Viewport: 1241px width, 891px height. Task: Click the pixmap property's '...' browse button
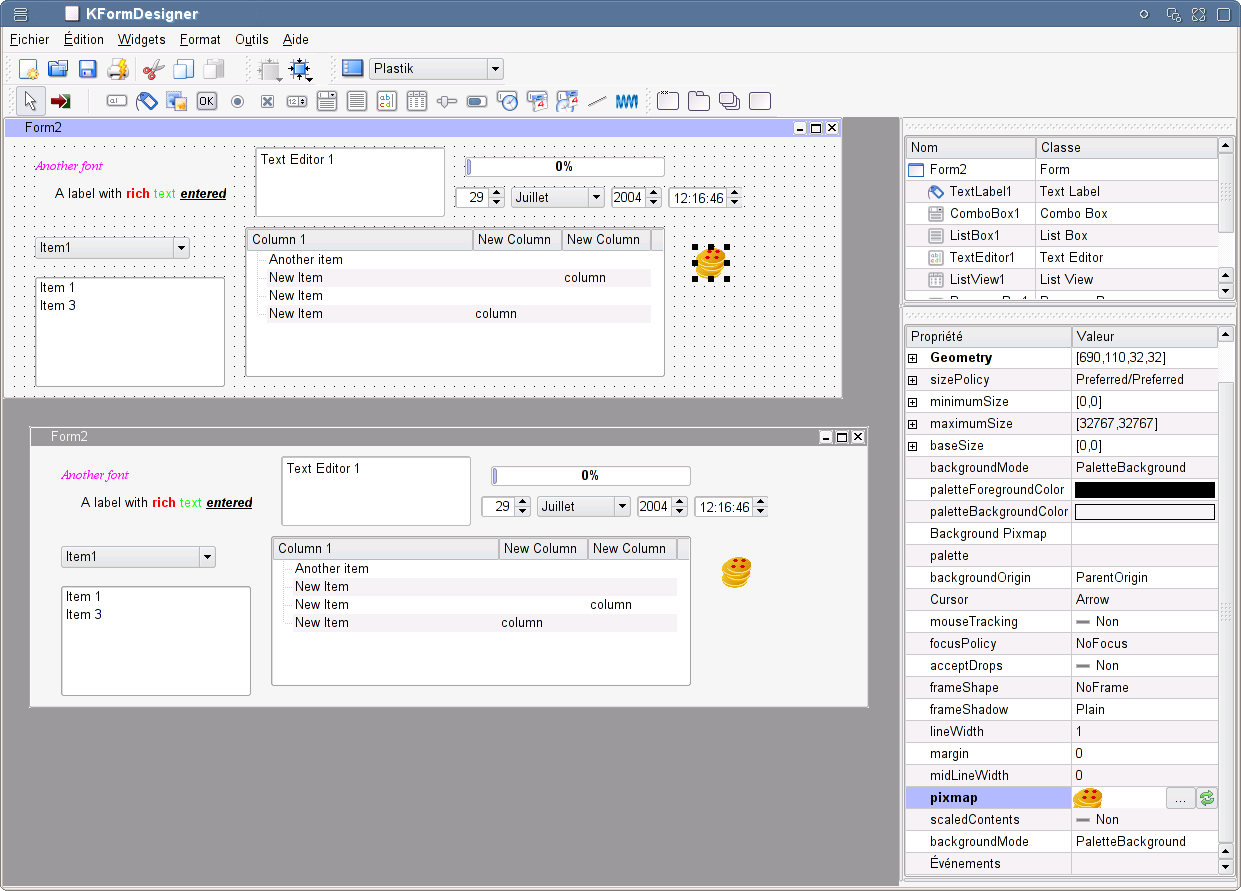1181,798
